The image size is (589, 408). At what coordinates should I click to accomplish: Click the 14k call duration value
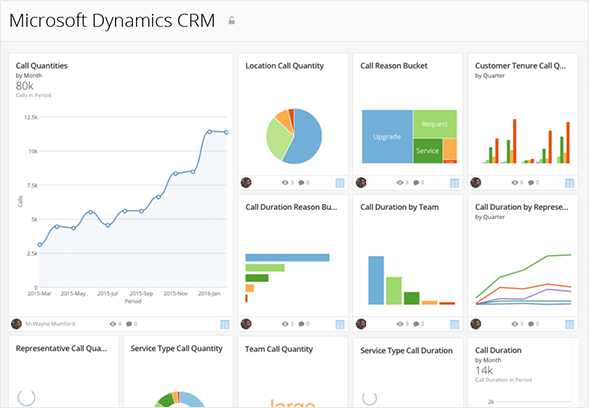[x=484, y=371]
